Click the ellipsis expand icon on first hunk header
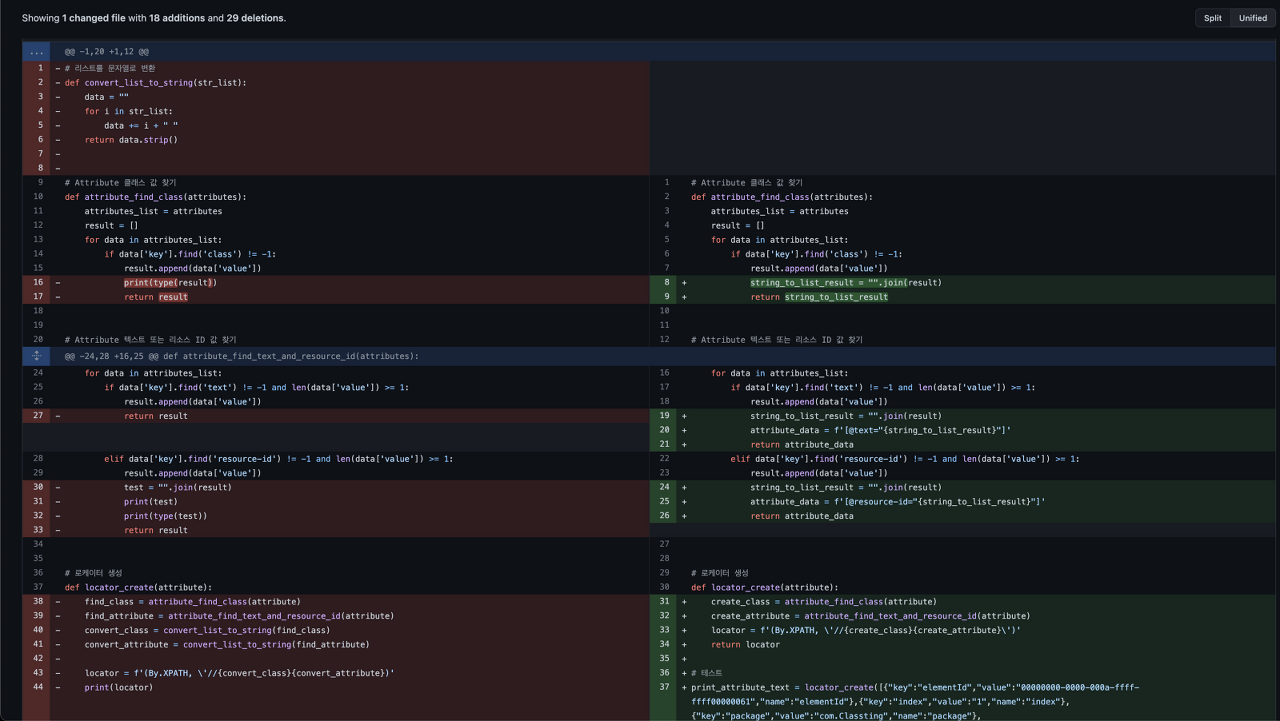 click(x=36, y=51)
